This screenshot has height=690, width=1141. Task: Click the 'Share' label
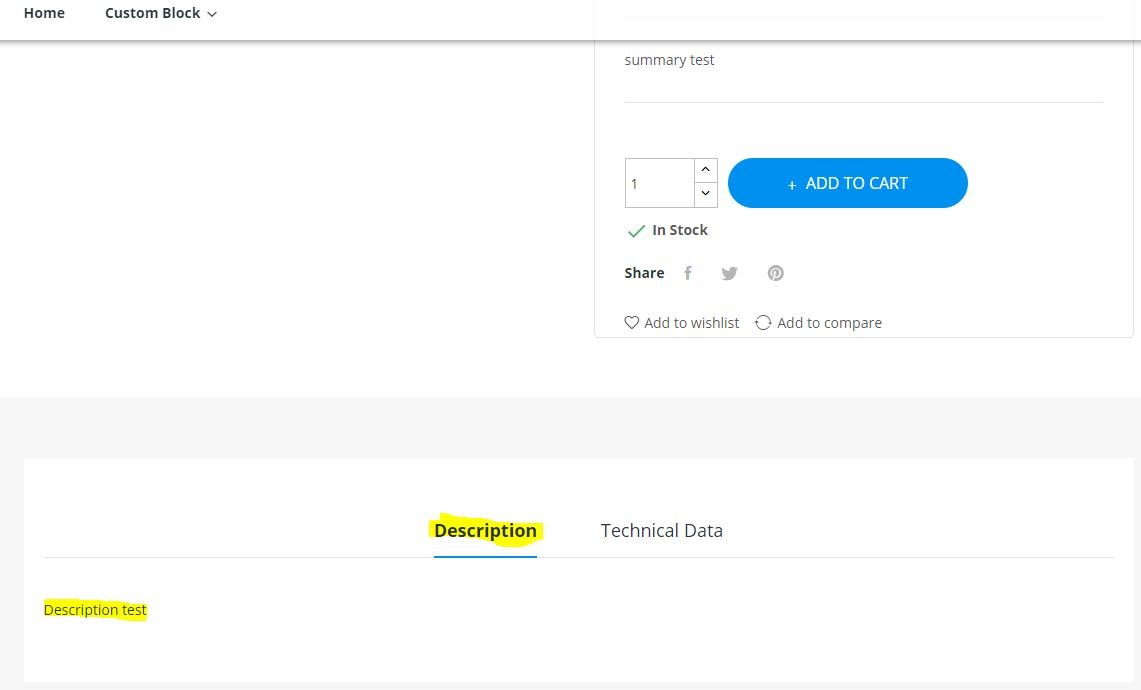(x=644, y=273)
